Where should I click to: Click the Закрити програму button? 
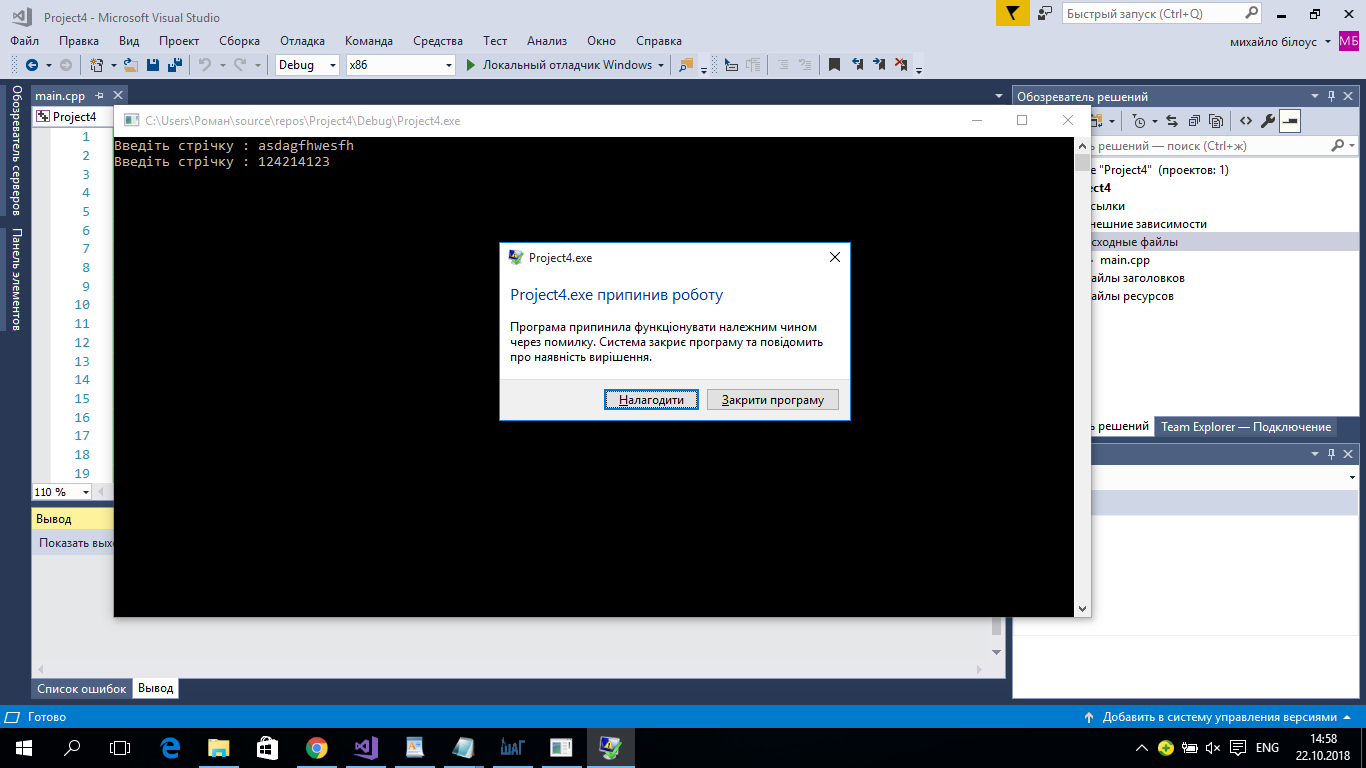772,400
